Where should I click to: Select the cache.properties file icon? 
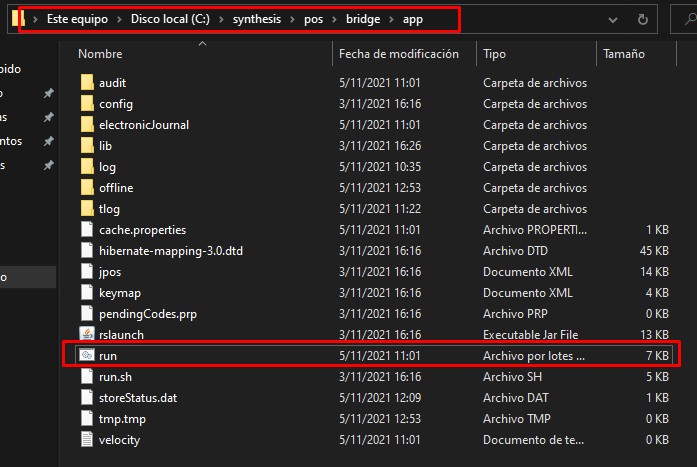(86, 230)
